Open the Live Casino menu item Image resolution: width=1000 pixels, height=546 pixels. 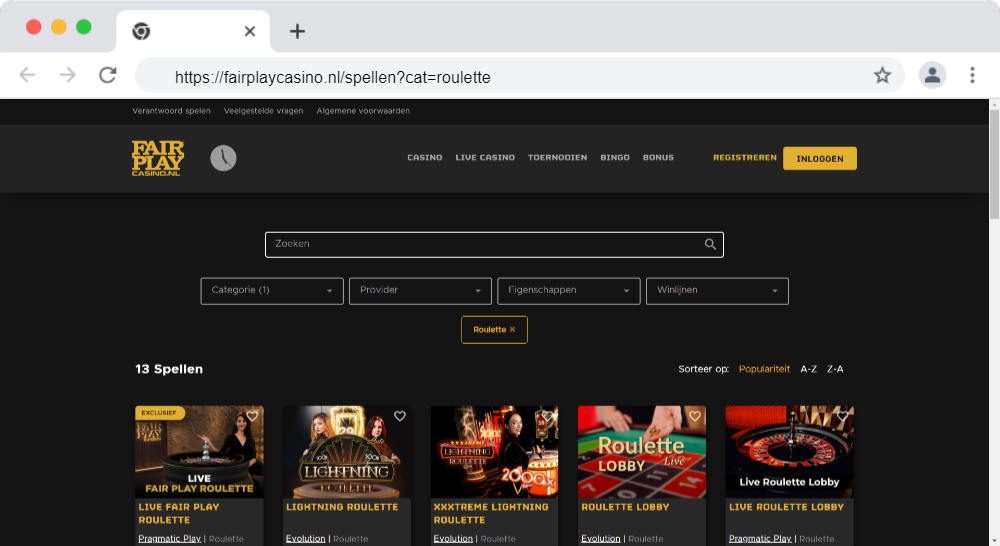click(485, 158)
